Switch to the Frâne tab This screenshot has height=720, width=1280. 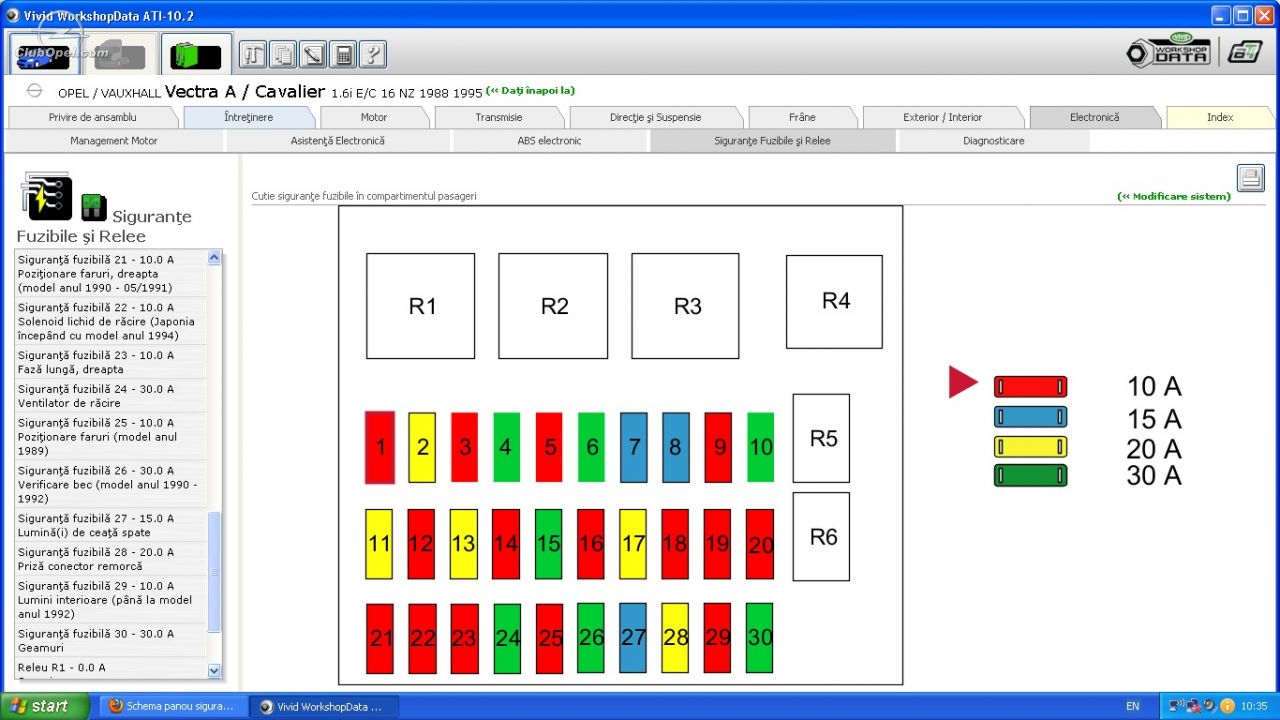pos(802,117)
